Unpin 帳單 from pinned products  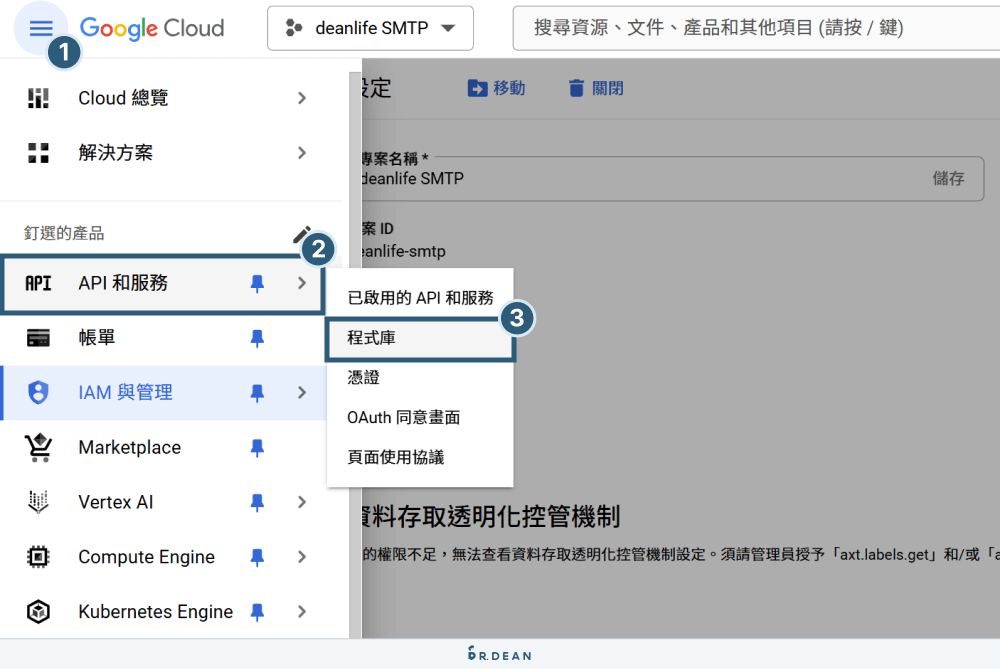click(x=258, y=337)
